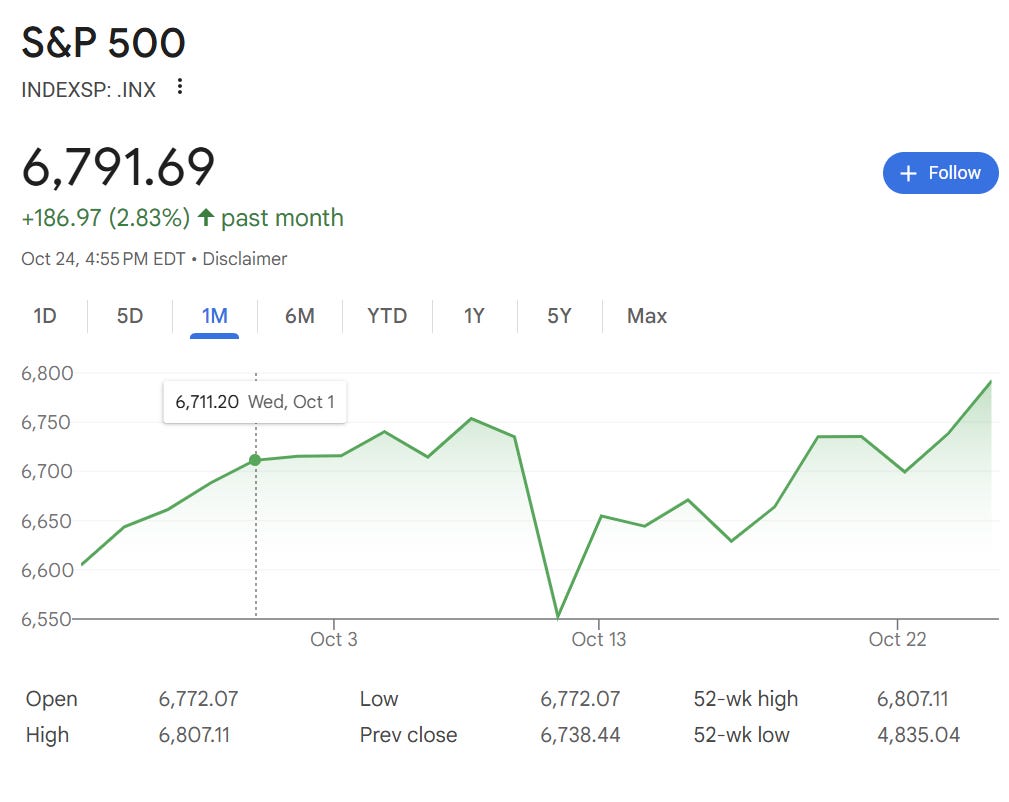The height and width of the screenshot is (802, 1009).
Task: Click the Oct 3 axis label
Action: 333,639
